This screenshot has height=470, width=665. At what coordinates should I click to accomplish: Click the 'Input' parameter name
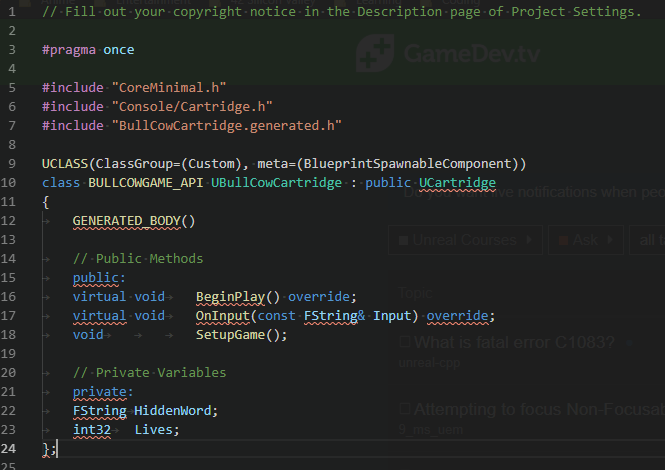pos(392,316)
